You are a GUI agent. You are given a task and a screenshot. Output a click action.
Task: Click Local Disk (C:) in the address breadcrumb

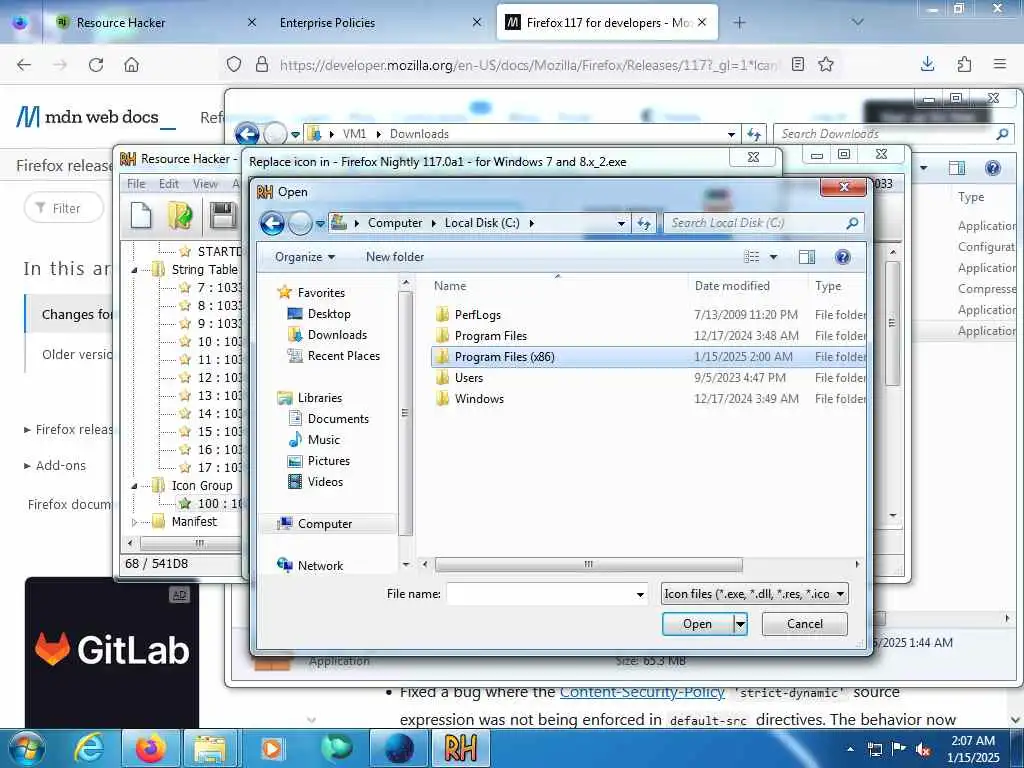[482, 223]
